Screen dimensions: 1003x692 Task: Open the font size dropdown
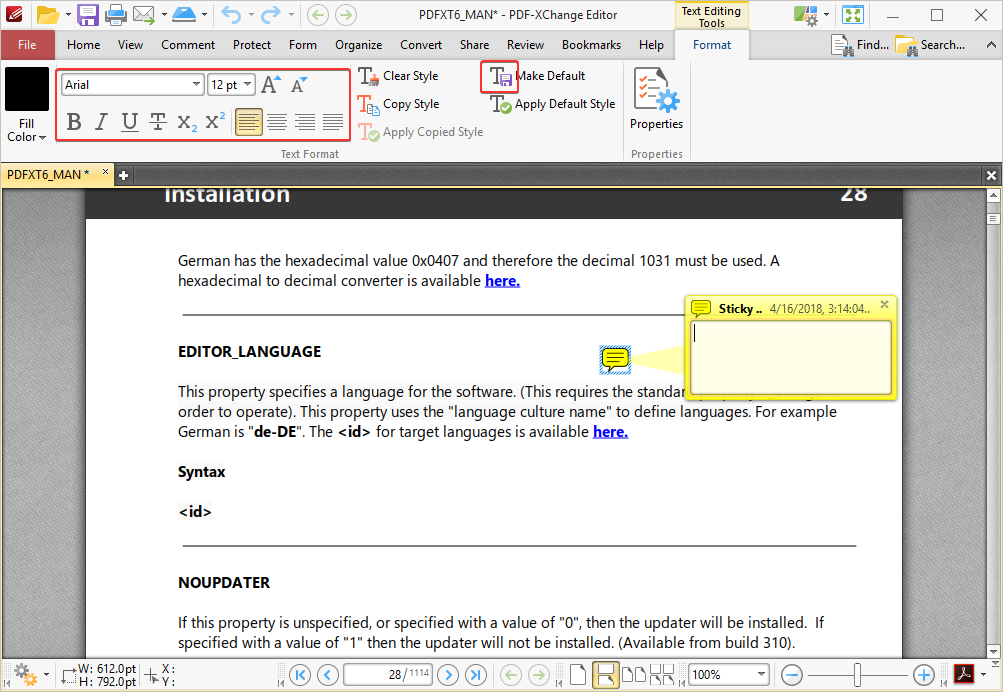pos(246,84)
